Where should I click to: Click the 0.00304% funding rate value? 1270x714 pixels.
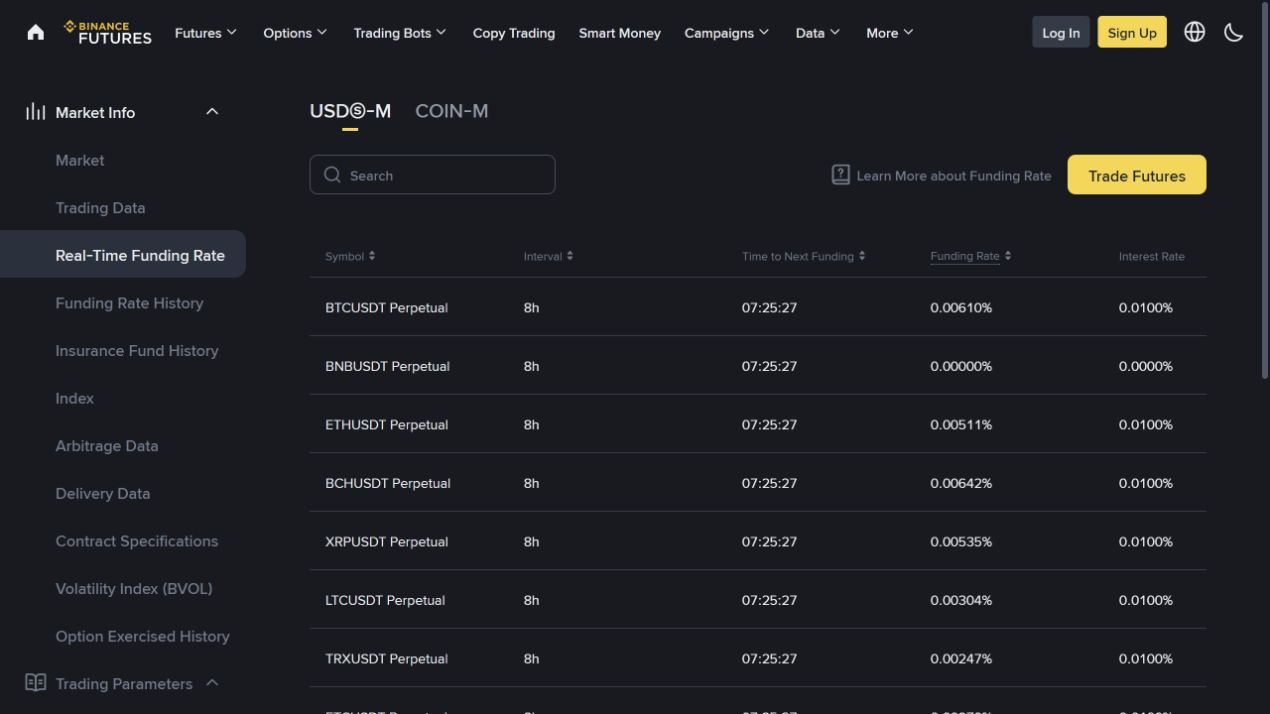(961, 600)
